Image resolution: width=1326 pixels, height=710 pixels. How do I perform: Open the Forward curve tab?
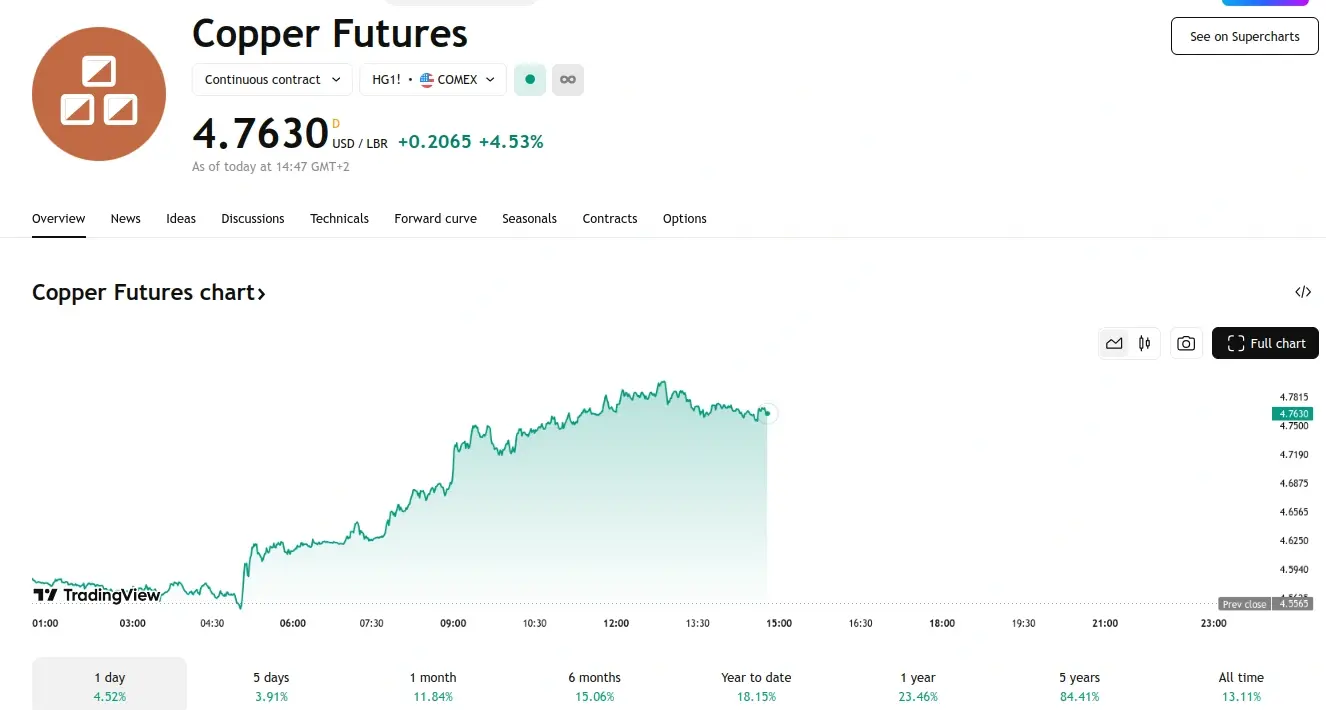coord(435,219)
